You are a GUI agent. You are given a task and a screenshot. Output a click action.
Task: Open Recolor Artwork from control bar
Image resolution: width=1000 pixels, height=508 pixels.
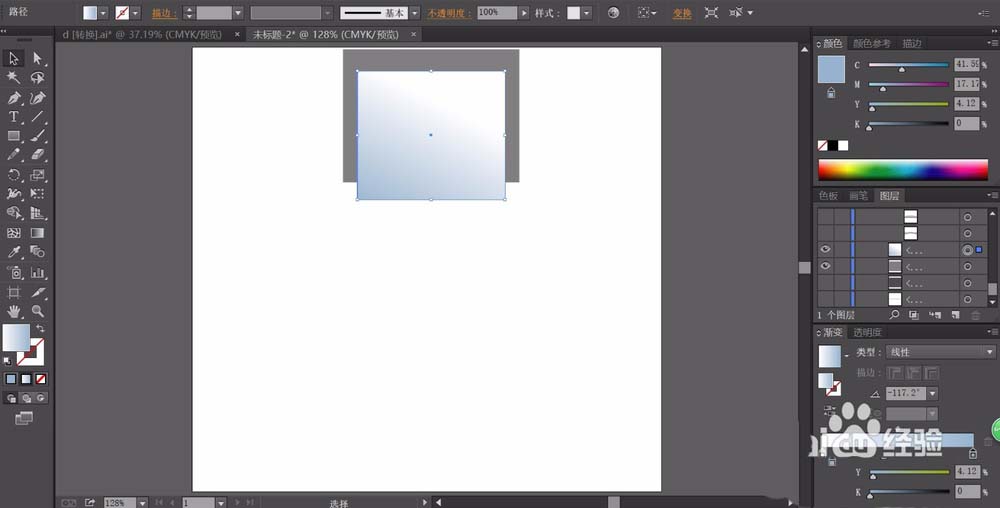(614, 13)
